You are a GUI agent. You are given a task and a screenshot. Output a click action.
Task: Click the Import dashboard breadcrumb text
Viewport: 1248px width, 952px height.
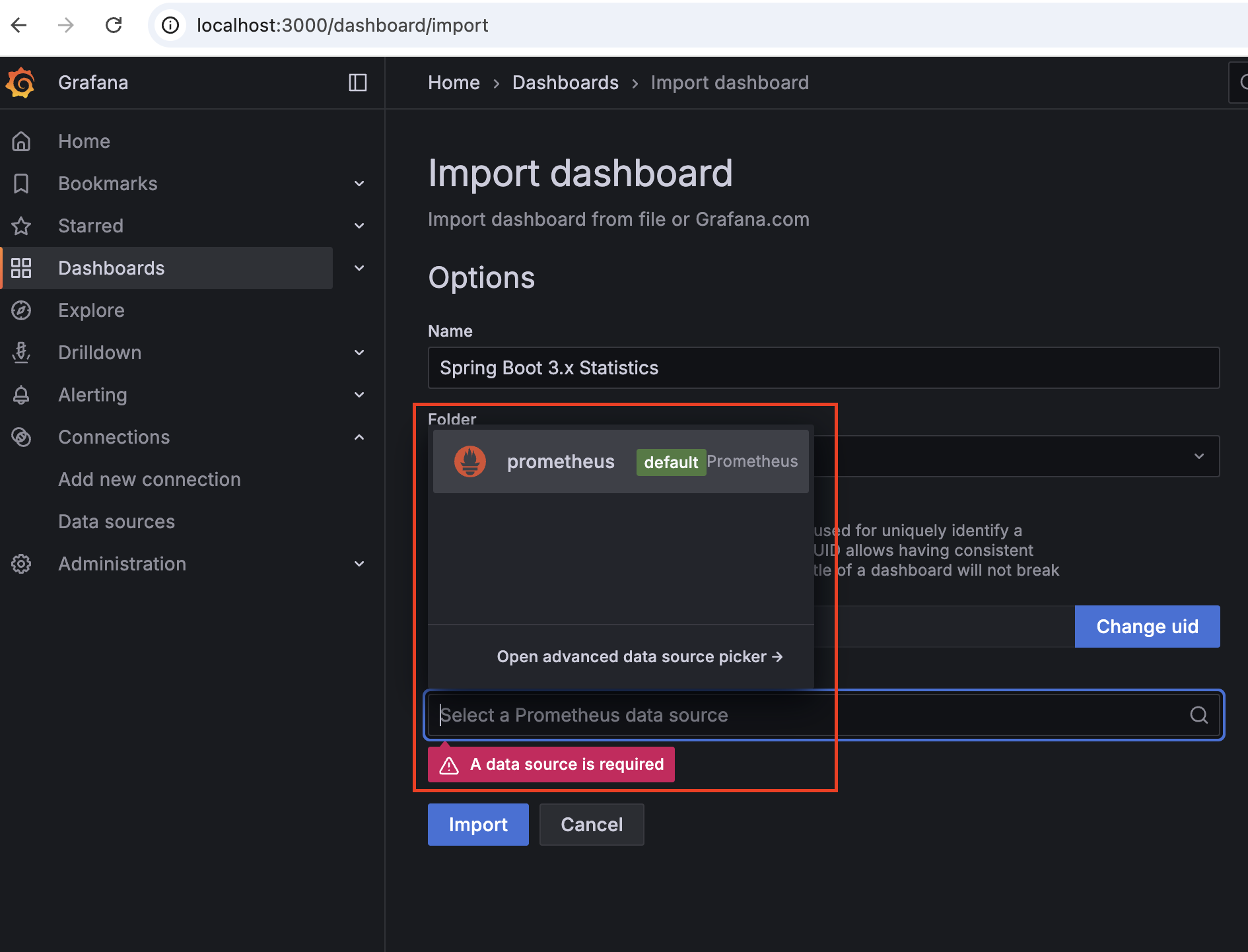click(730, 83)
